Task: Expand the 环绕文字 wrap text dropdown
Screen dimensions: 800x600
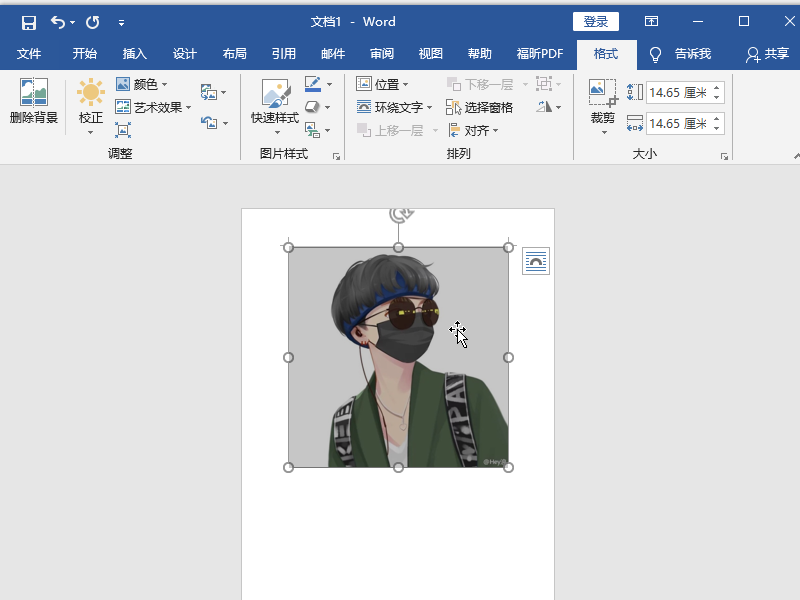Action: [x=394, y=107]
